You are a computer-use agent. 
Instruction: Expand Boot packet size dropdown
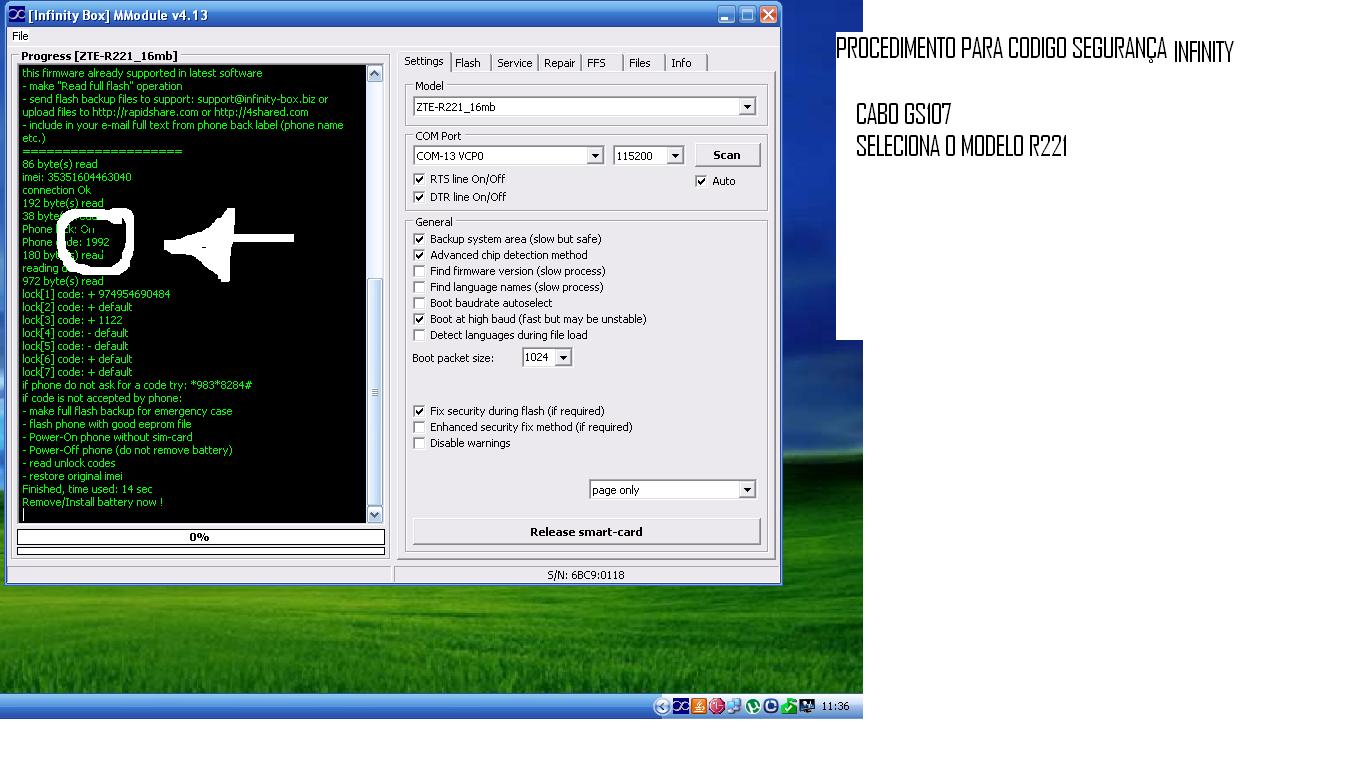tap(563, 358)
